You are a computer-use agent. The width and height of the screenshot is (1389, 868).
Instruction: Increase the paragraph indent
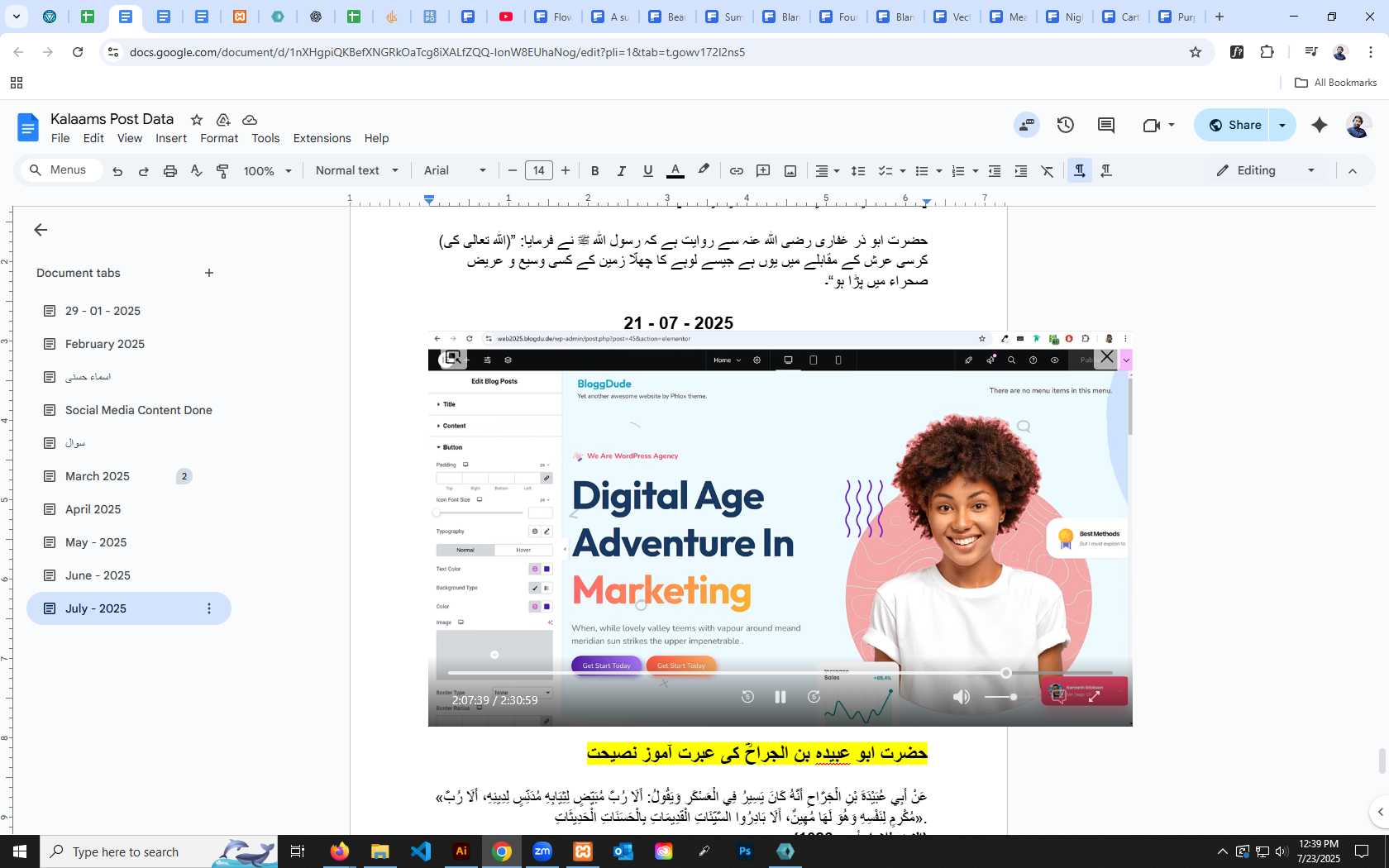1021,171
